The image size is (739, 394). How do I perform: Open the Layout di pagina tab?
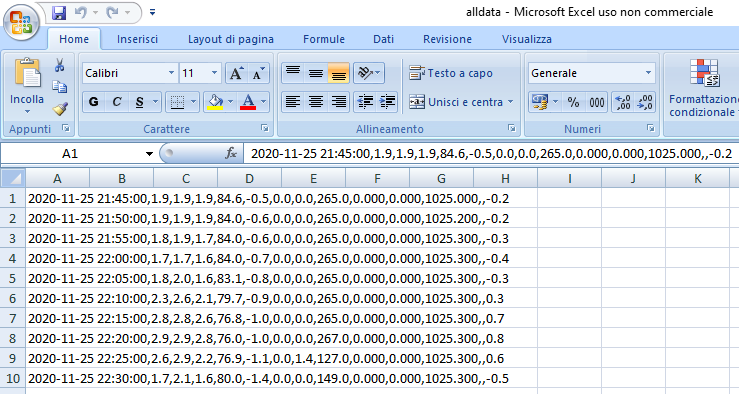(231, 39)
